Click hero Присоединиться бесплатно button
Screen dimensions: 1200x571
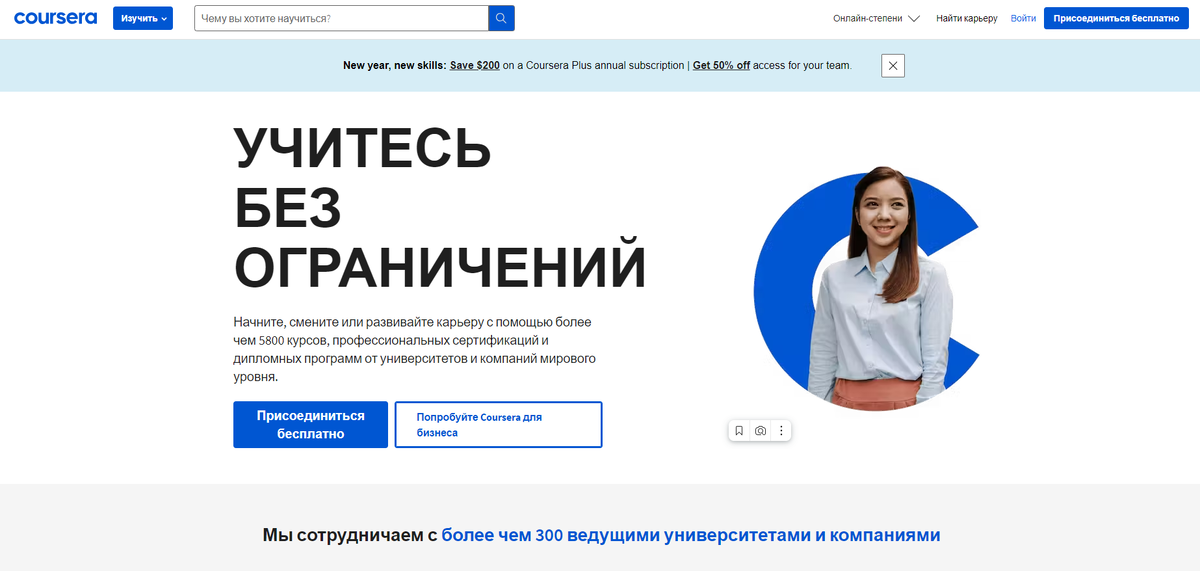point(310,425)
